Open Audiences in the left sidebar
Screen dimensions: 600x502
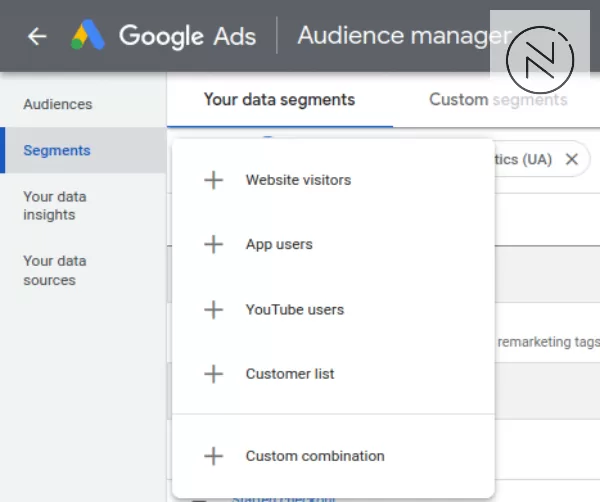[x=57, y=104]
